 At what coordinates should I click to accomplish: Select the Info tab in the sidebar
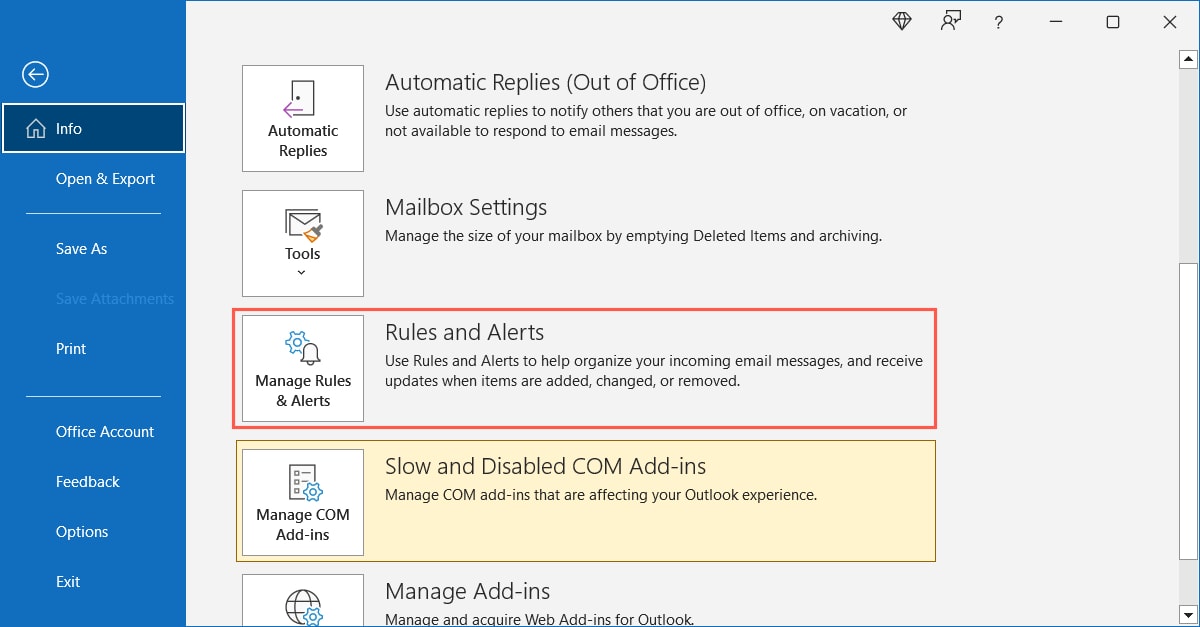(69, 128)
